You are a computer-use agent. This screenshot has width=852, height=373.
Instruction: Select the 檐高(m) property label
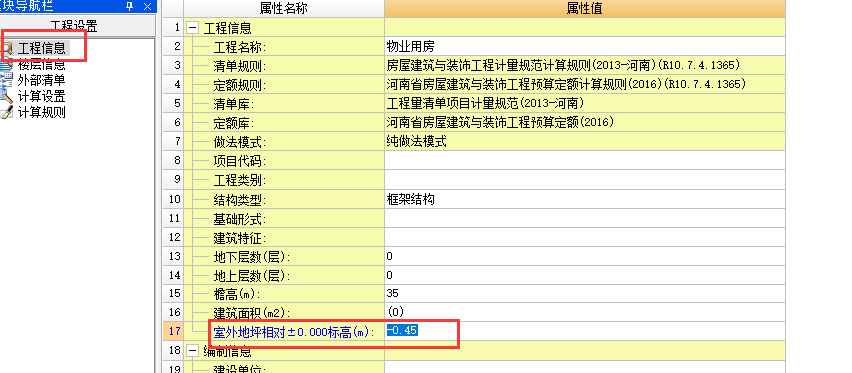pyautogui.click(x=237, y=295)
